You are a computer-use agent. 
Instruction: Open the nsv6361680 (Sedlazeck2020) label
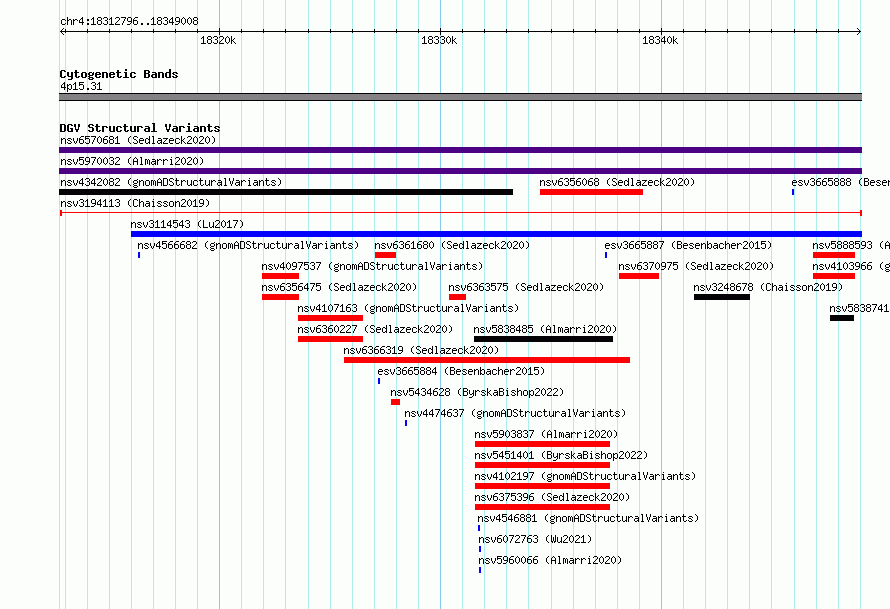coord(452,245)
